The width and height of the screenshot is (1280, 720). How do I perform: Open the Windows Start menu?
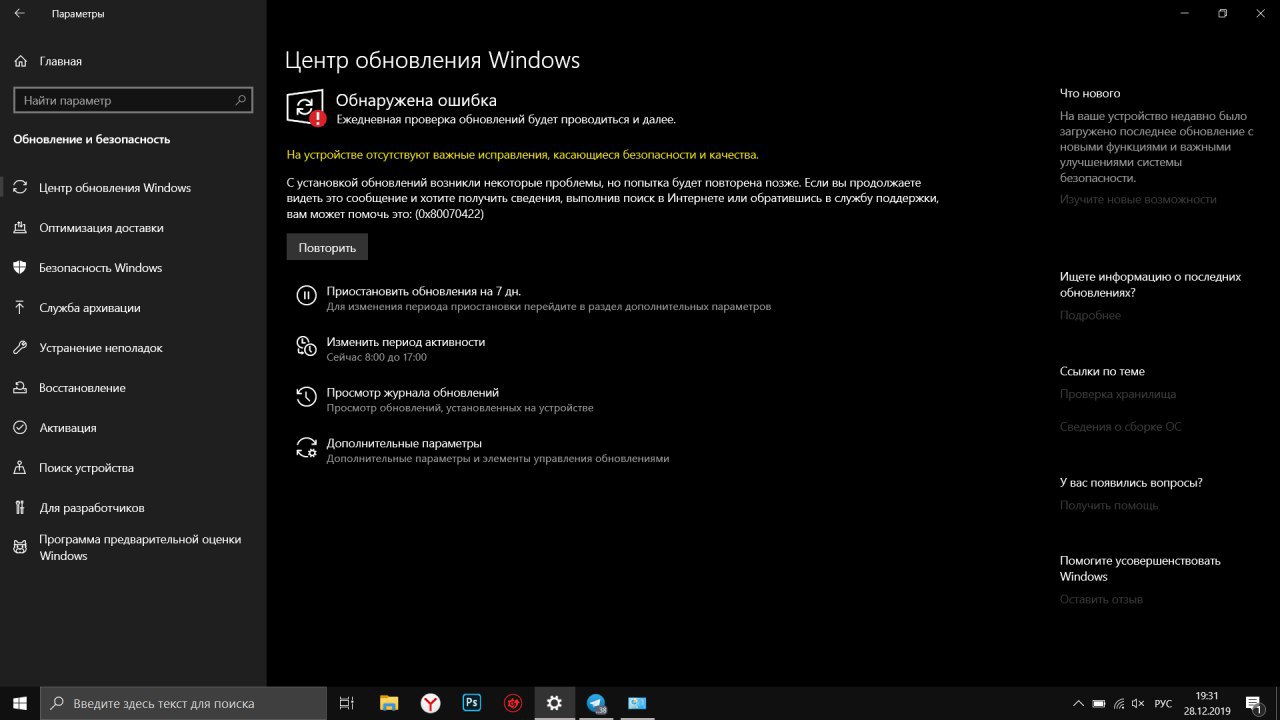point(20,703)
